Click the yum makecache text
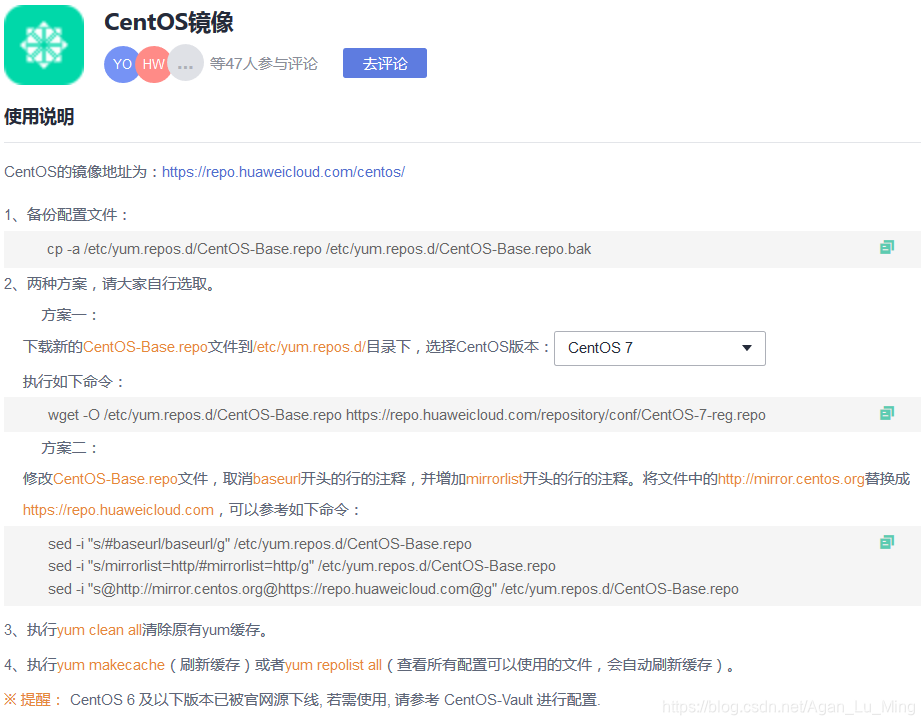Screen dimensions: 924x725 click(x=111, y=665)
